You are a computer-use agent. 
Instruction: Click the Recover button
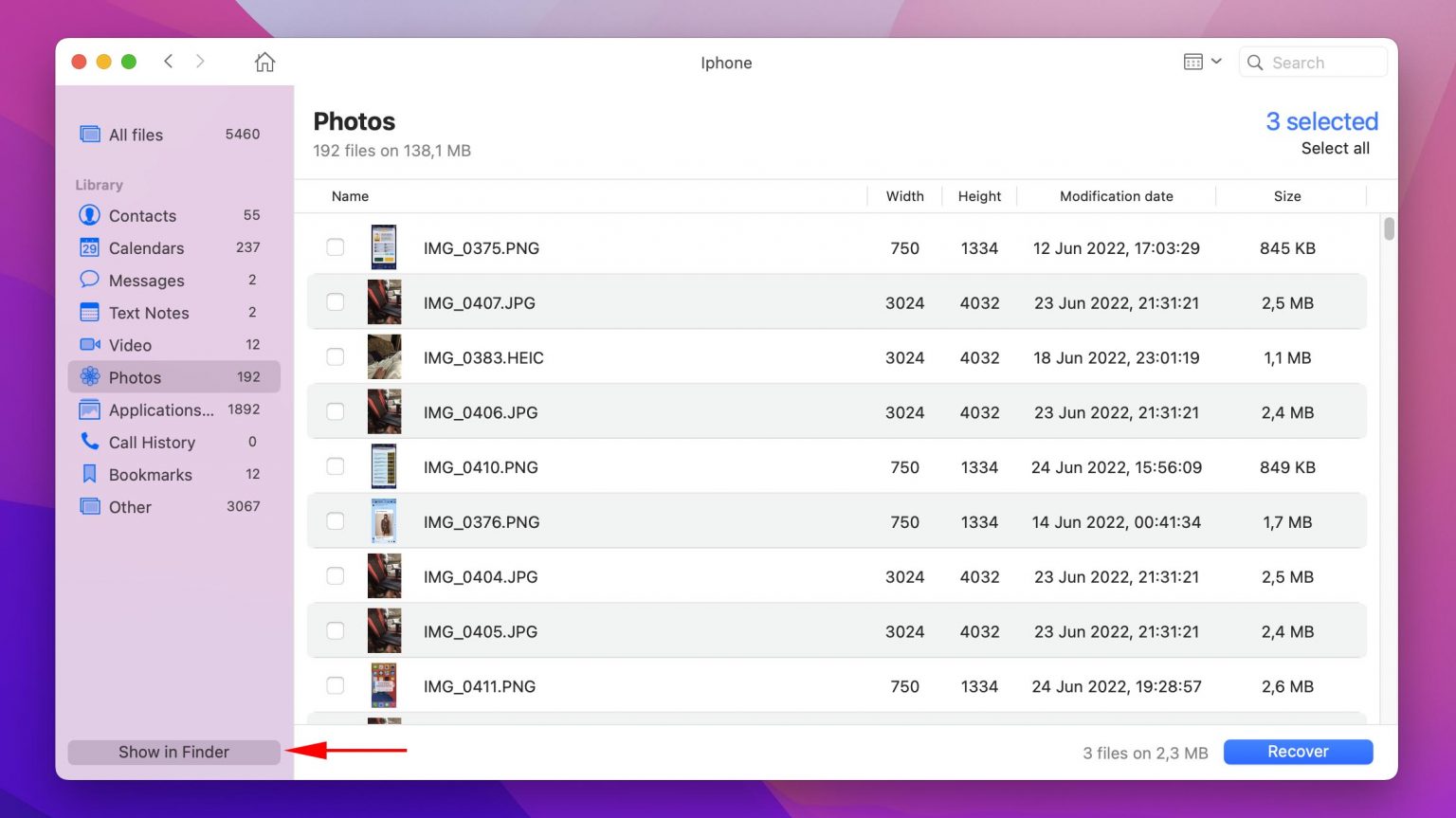pos(1298,751)
